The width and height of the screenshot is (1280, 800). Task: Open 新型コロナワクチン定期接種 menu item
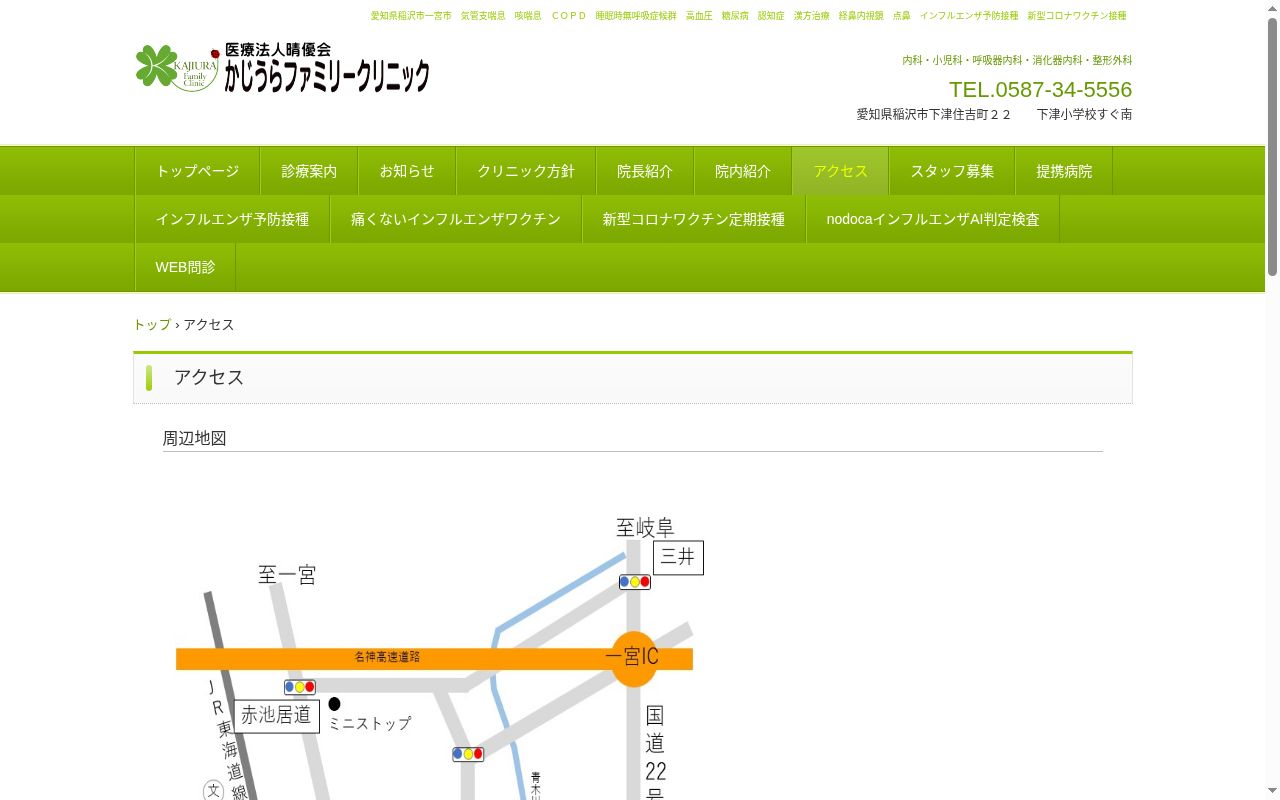coord(694,219)
